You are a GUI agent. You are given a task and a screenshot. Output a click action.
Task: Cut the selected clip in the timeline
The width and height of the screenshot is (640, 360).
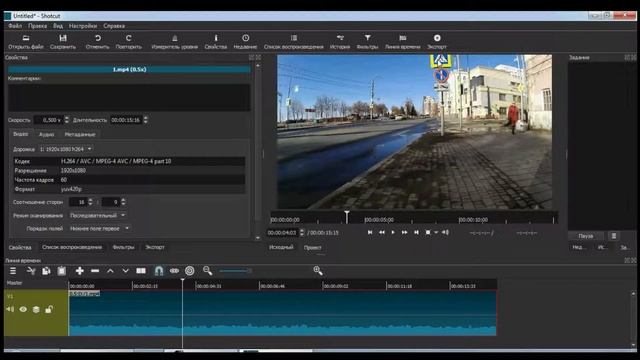(x=31, y=271)
